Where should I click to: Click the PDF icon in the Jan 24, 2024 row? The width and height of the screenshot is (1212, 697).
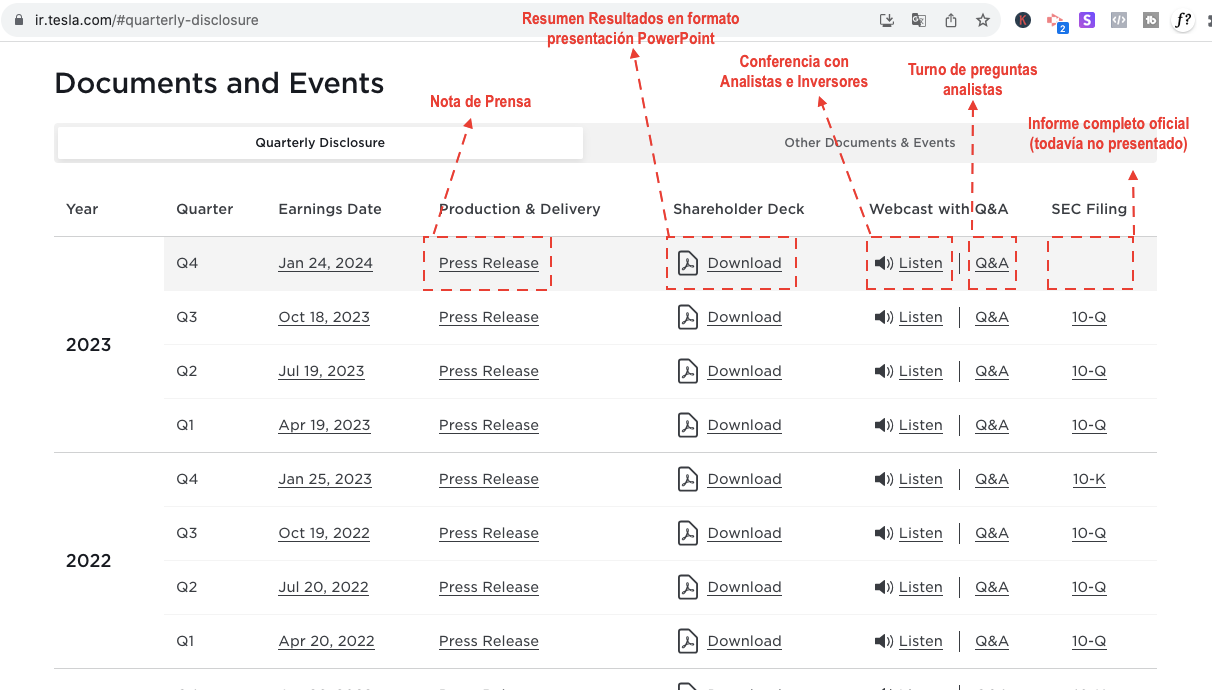coord(687,263)
